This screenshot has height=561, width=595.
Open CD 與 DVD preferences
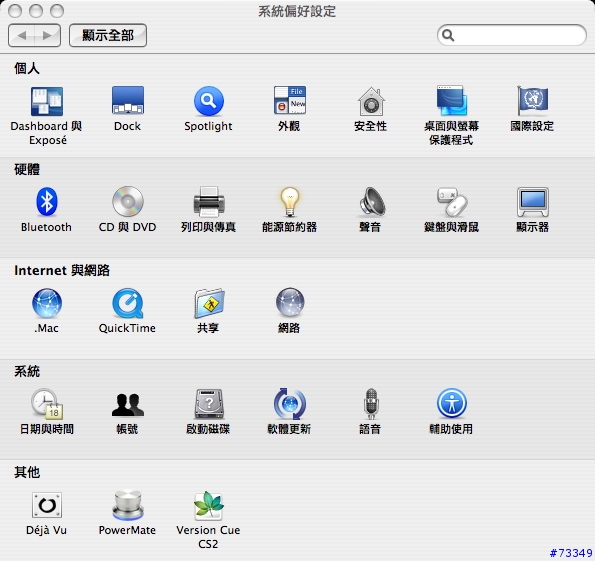[128, 201]
